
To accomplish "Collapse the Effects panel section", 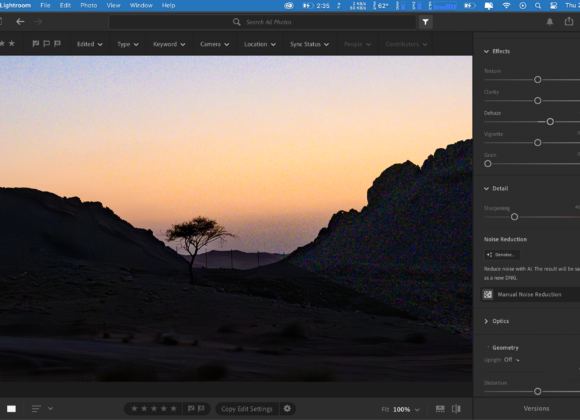I will click(486, 51).
